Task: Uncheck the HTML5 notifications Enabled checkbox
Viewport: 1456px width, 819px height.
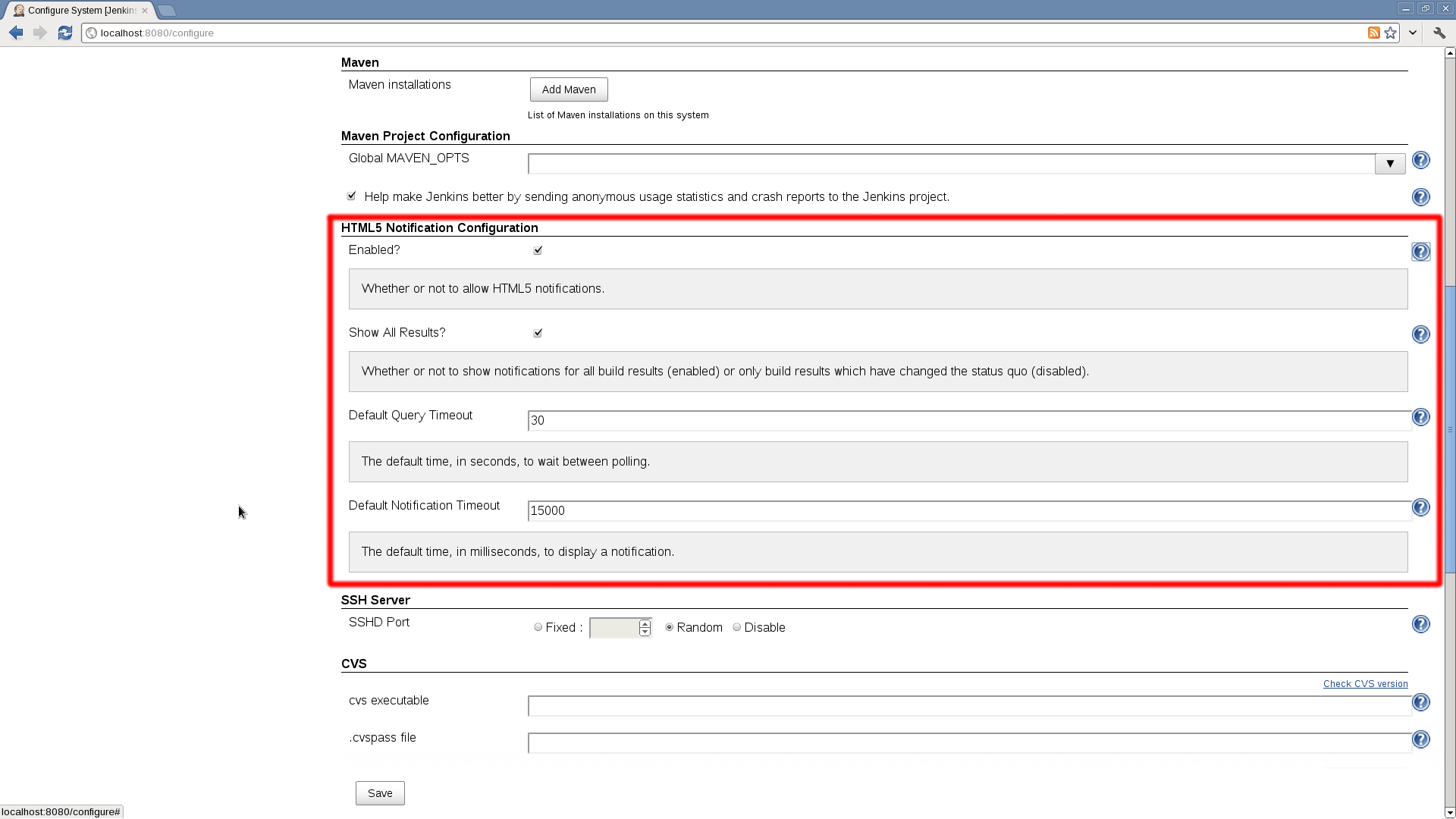Action: click(x=538, y=250)
